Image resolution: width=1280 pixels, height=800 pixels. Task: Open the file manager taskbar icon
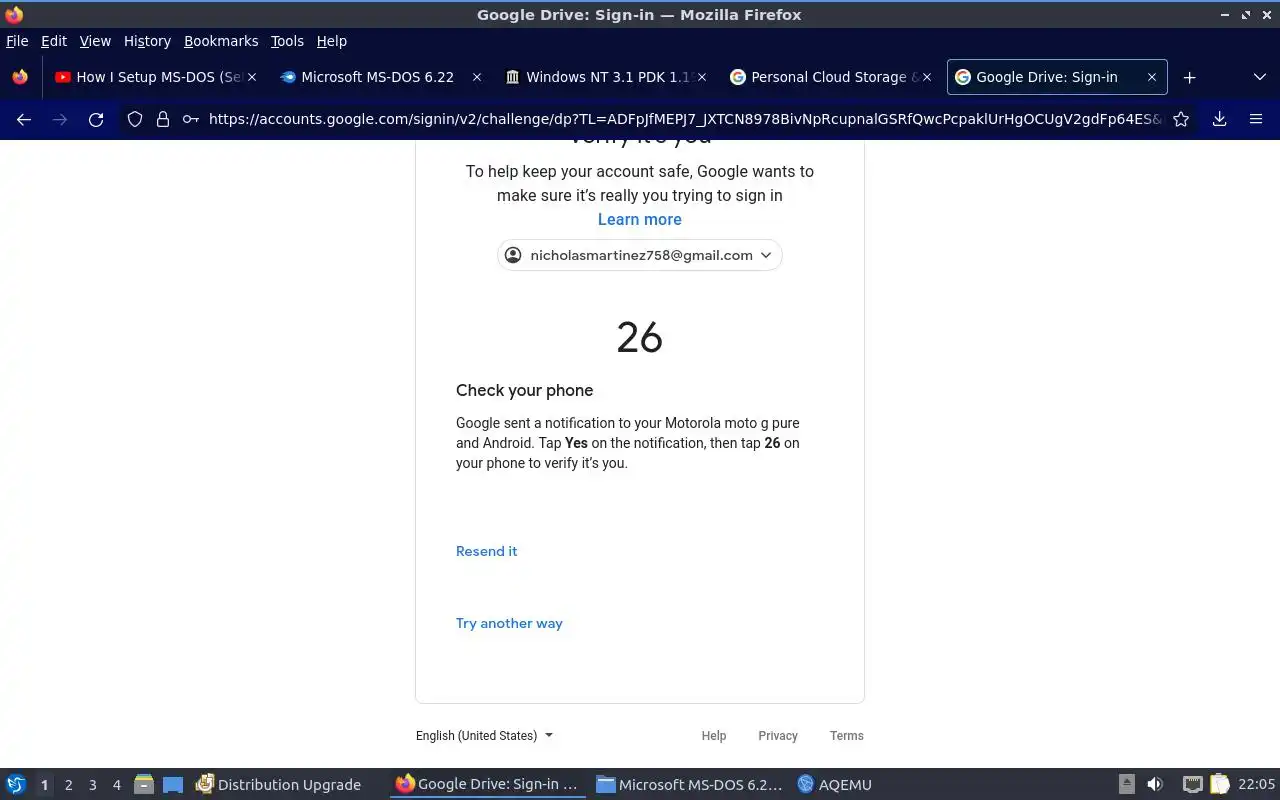point(144,785)
